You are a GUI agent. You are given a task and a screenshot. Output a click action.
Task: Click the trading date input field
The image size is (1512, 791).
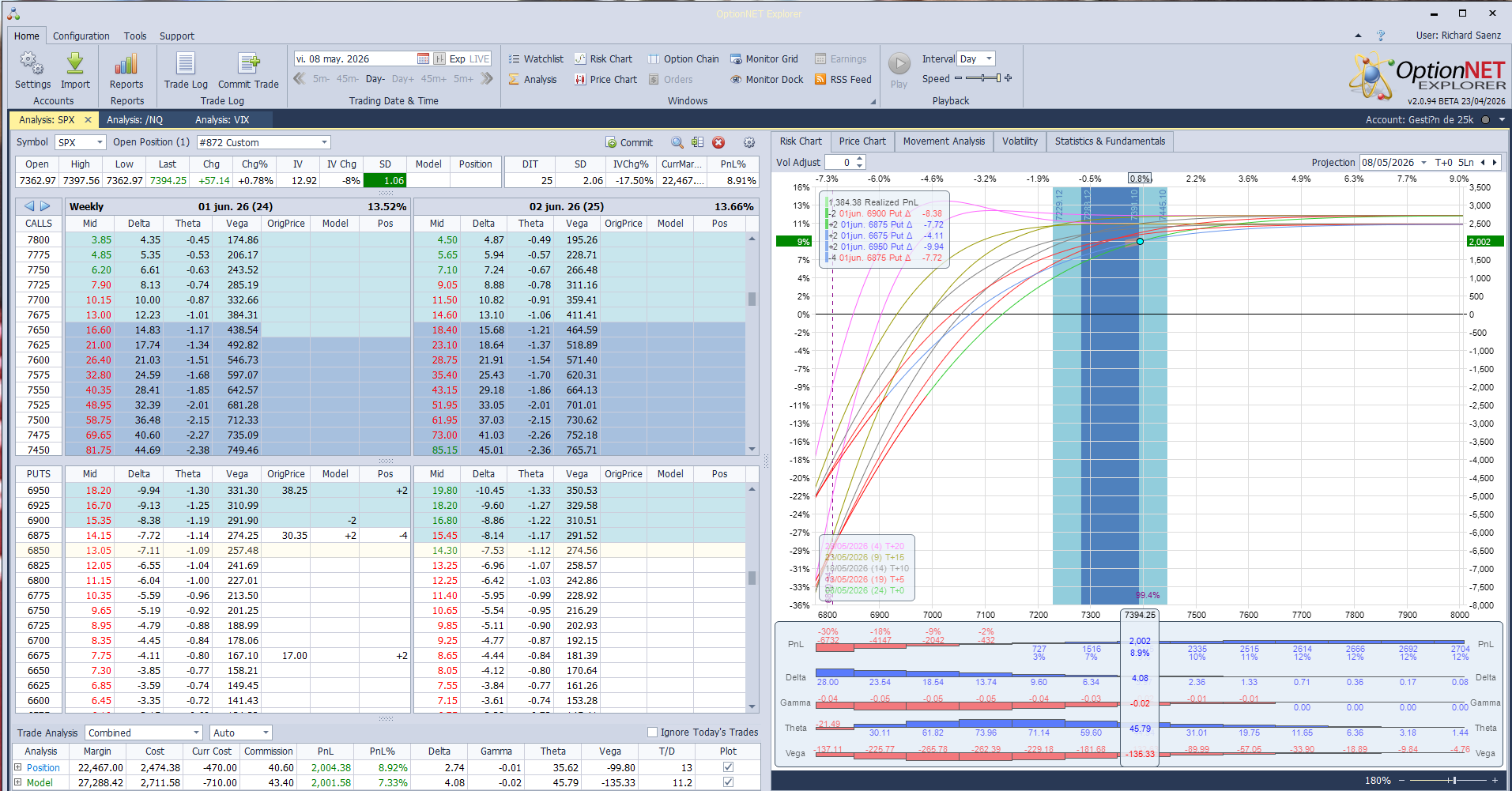click(355, 58)
